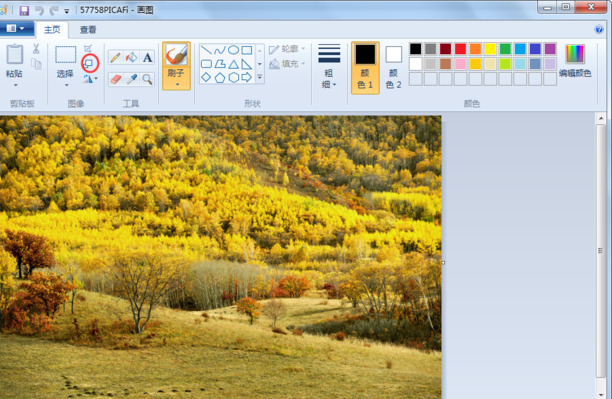The height and width of the screenshot is (399, 612).
Task: Open the blue Paint file menu button
Action: click(15, 28)
